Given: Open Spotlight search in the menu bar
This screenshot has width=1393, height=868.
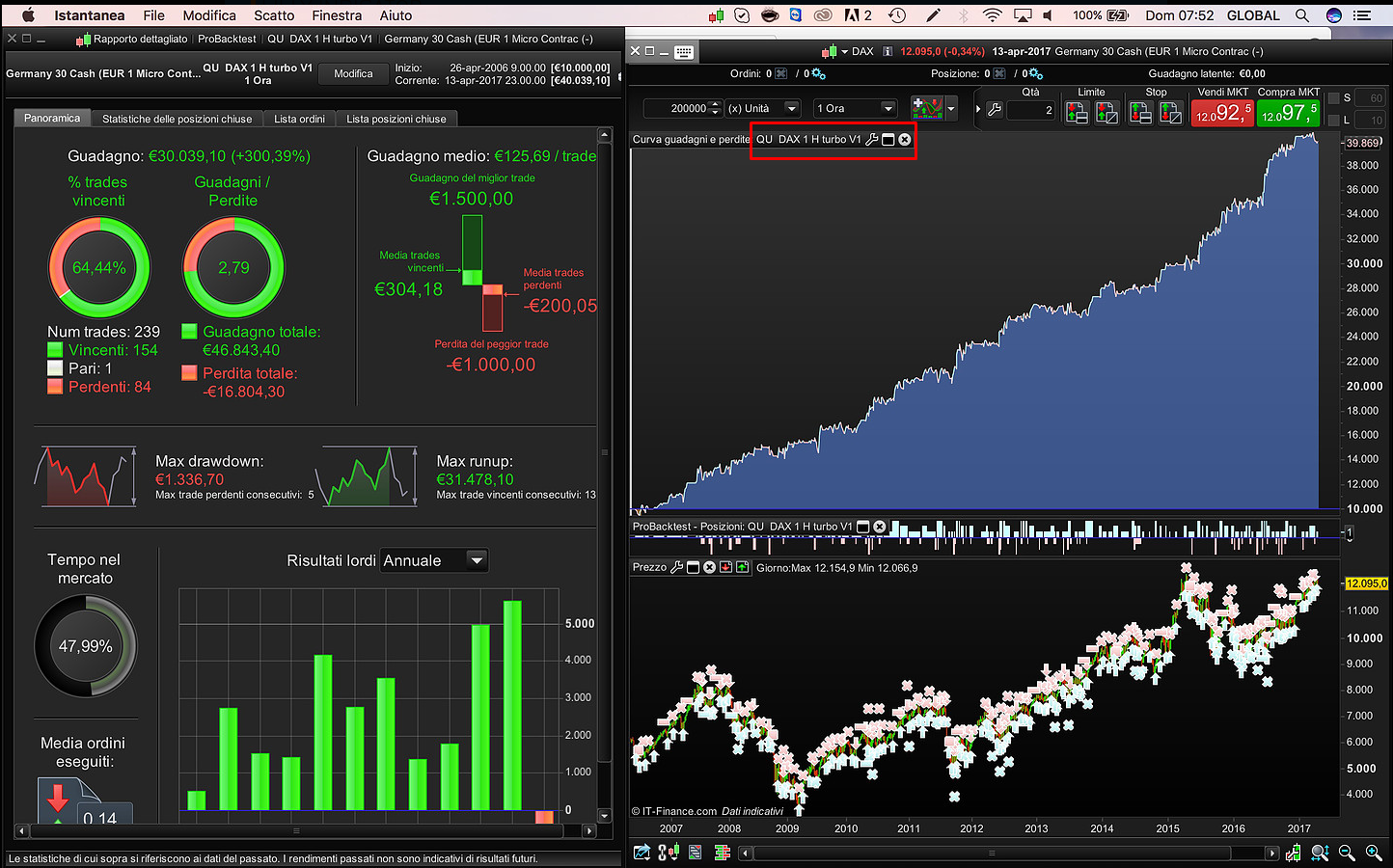Looking at the screenshot, I should [1302, 15].
